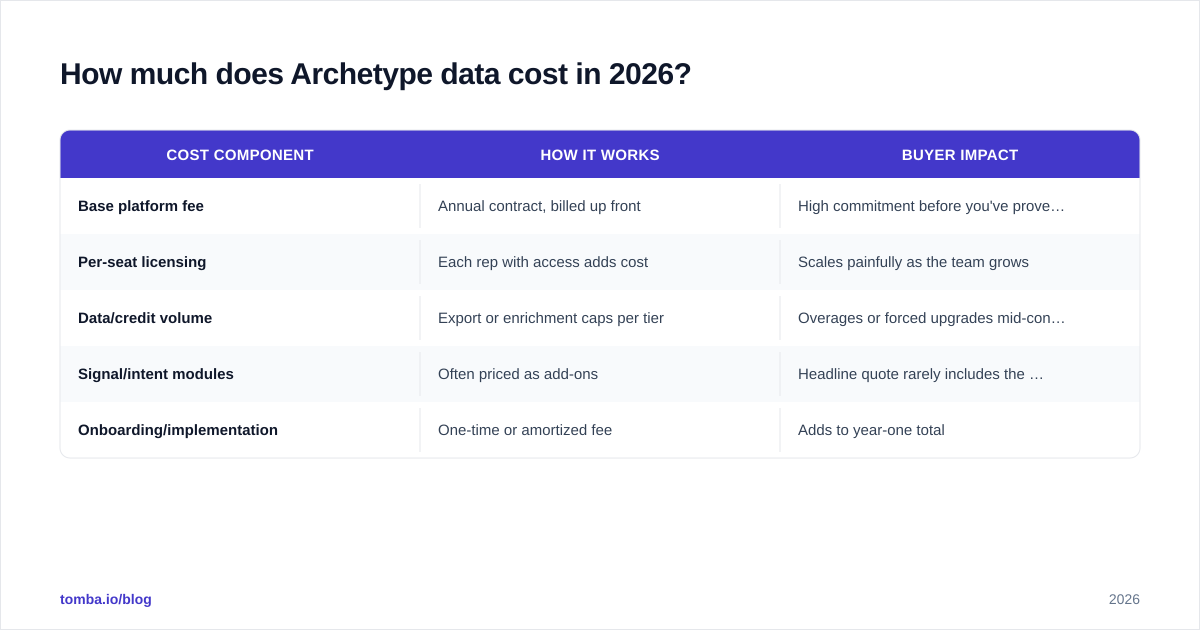This screenshot has height=630, width=1200.
Task: Select the 'Per-seat licensing' cell
Action: point(240,262)
